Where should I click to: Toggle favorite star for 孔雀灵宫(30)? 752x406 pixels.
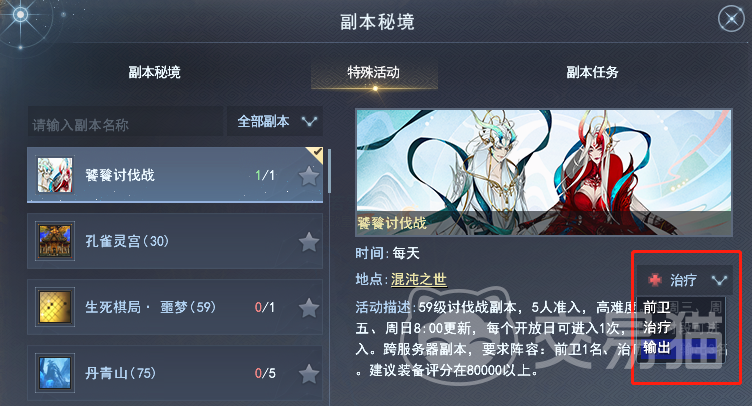(x=309, y=242)
